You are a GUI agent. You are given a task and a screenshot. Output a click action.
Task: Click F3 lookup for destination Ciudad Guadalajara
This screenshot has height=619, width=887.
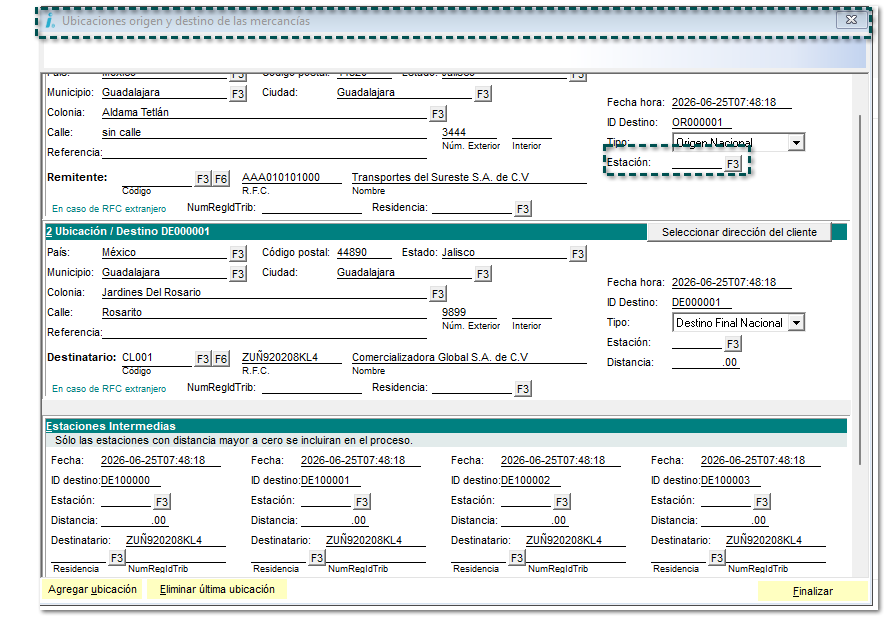pyautogui.click(x=483, y=274)
